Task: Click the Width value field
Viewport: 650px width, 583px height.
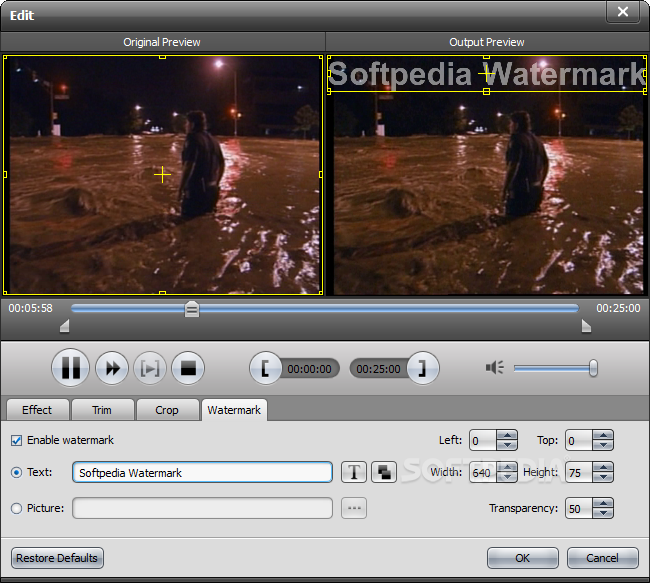Action: (x=483, y=472)
